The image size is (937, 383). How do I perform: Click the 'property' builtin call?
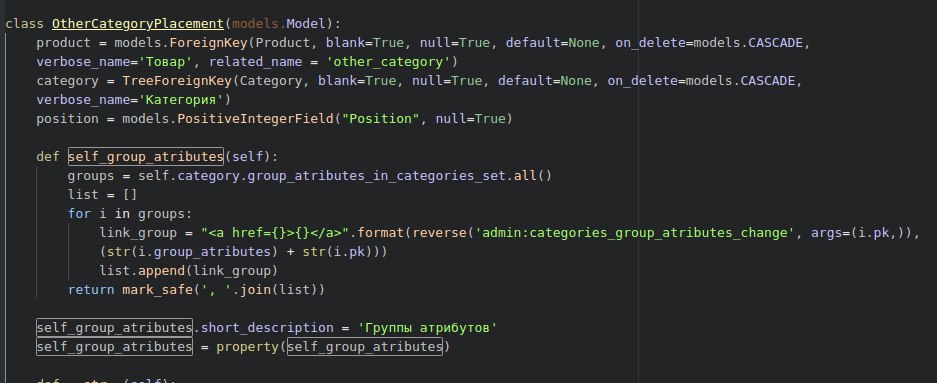(x=247, y=347)
